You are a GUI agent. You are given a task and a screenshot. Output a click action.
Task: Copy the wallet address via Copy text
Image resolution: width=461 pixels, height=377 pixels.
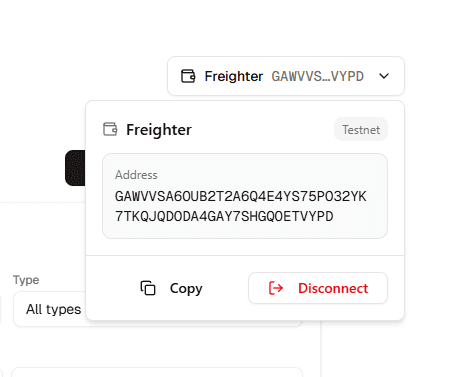186,288
